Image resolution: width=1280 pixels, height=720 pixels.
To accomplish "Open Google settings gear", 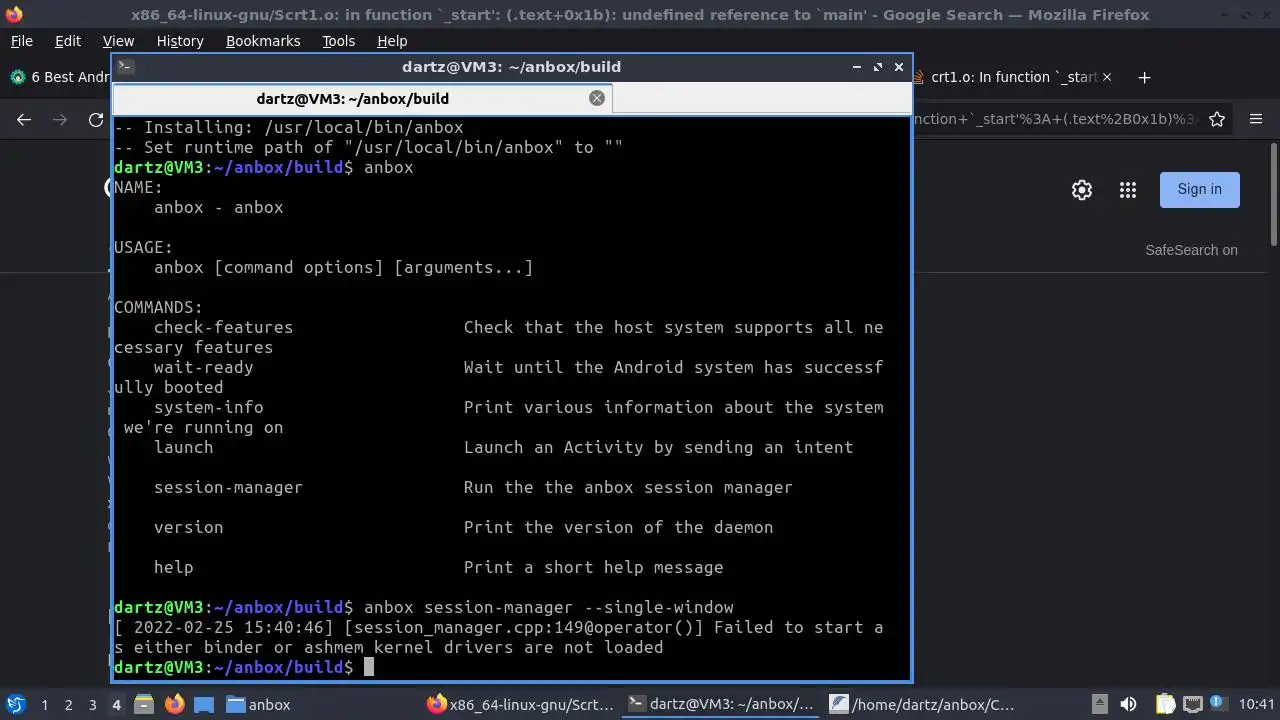I will pyautogui.click(x=1082, y=190).
